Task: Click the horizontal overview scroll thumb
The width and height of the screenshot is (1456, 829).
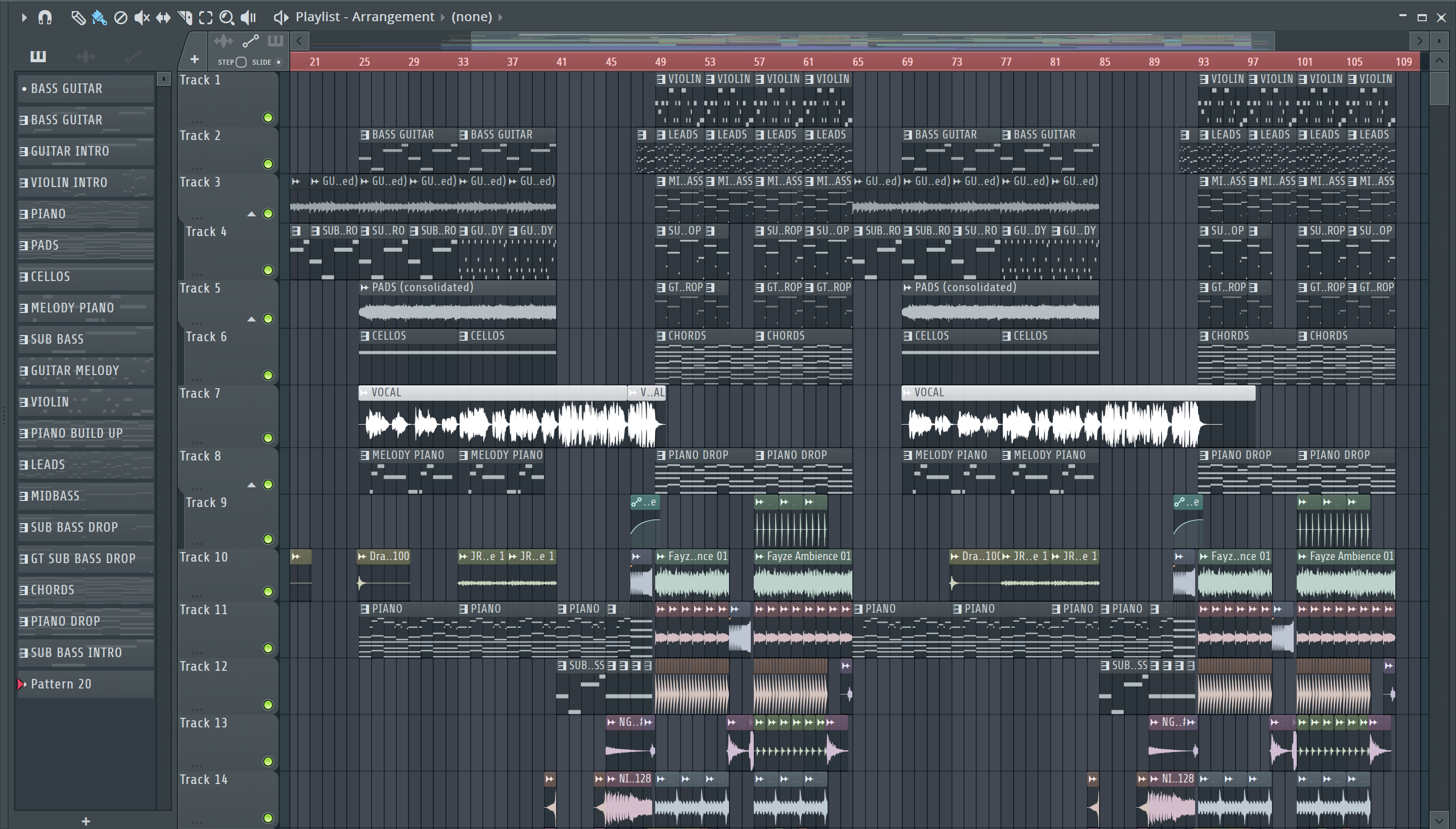Action: 873,40
